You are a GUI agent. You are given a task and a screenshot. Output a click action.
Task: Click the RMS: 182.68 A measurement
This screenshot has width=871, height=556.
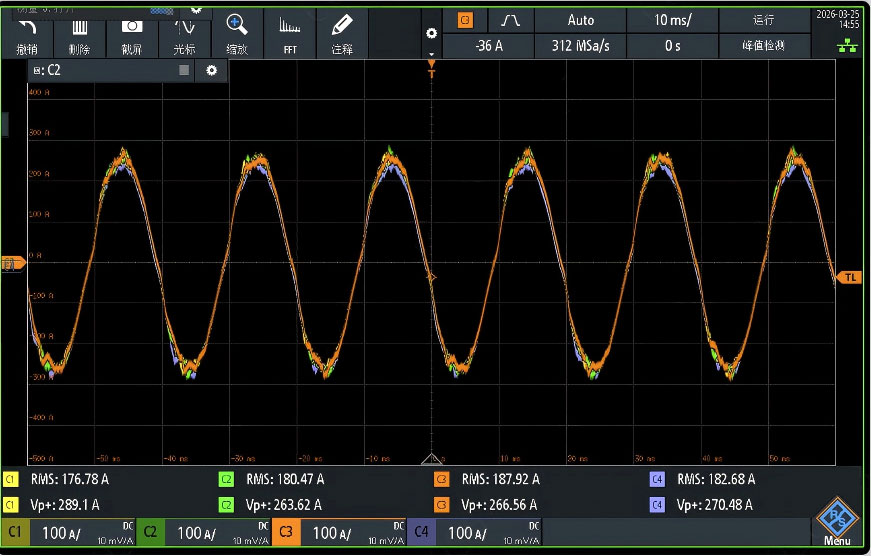pos(716,479)
